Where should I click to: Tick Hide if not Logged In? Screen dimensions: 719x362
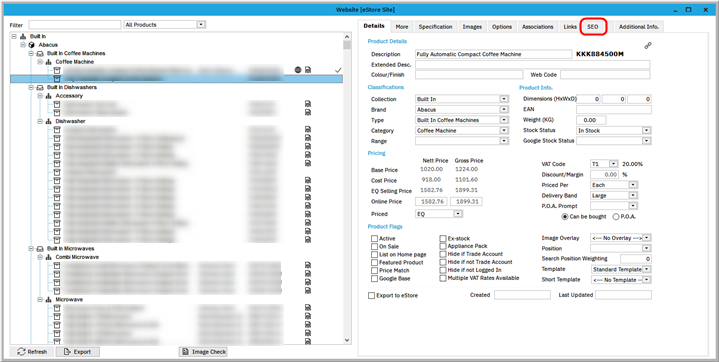click(443, 270)
